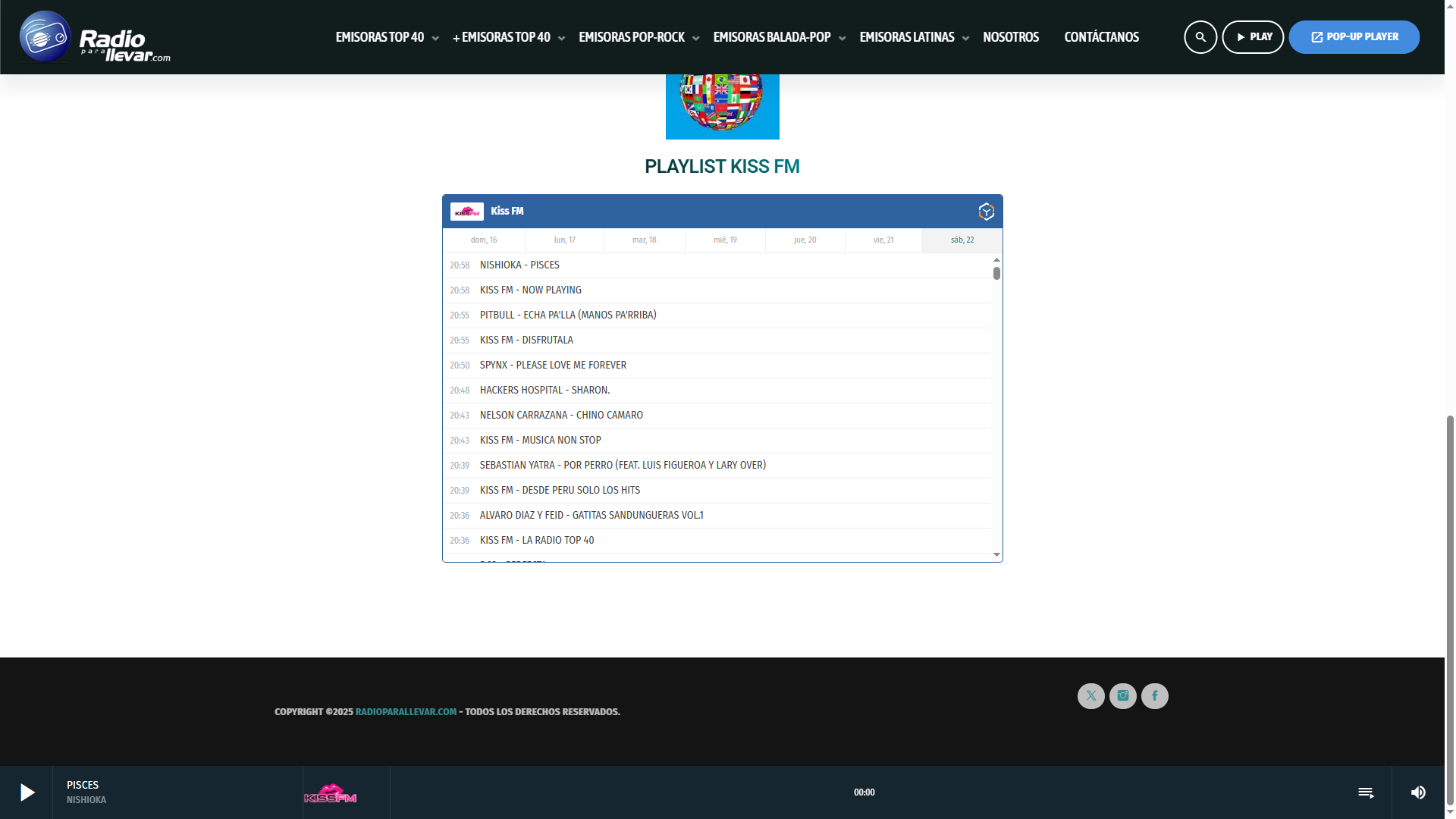Mute the volume speaker icon
Screen dimensions: 1456x819
pos(1418,792)
